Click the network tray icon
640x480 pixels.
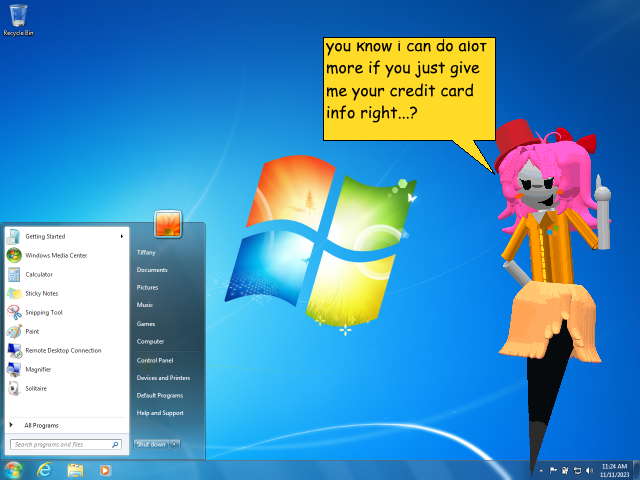click(x=577, y=471)
